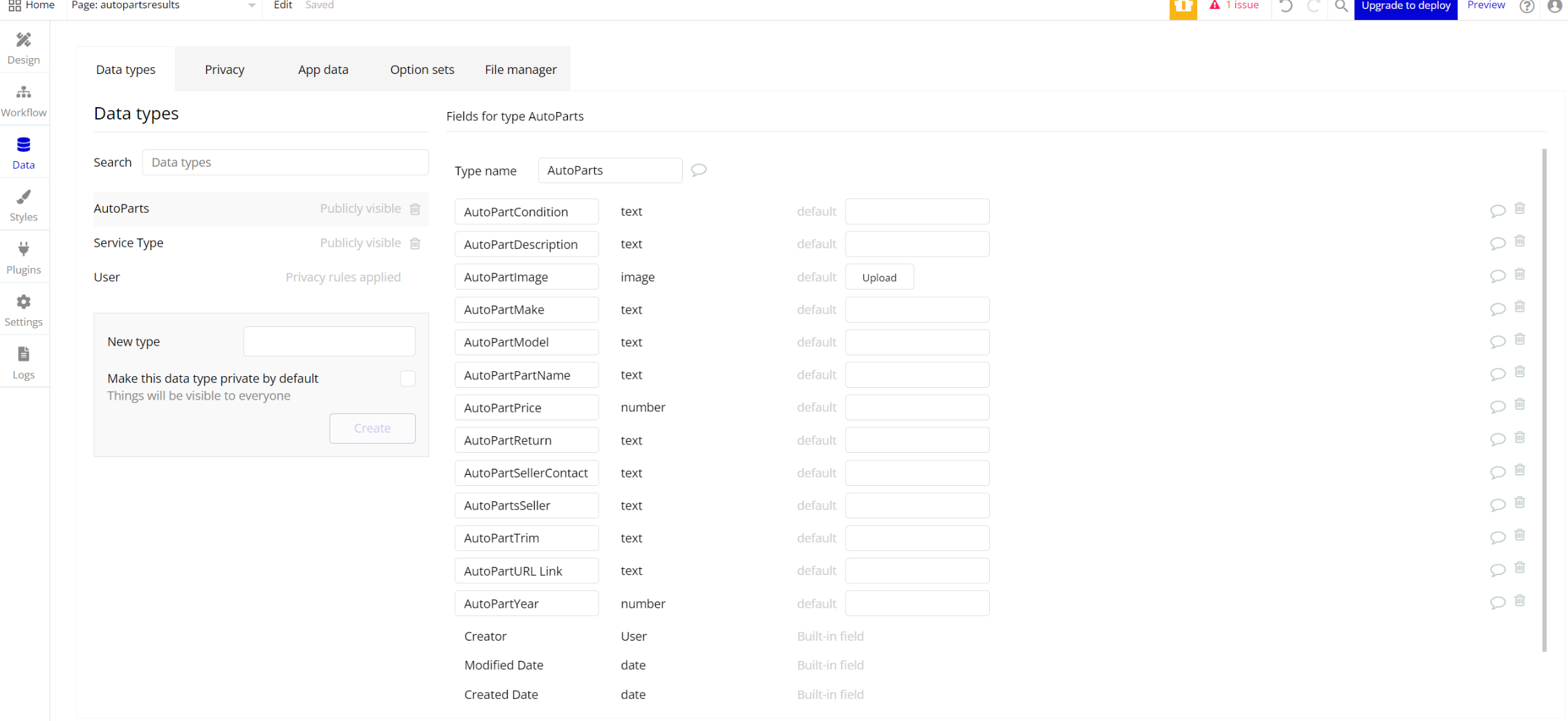This screenshot has width=1568, height=721.
Task: Open the search magnifier tool
Action: tap(1341, 6)
